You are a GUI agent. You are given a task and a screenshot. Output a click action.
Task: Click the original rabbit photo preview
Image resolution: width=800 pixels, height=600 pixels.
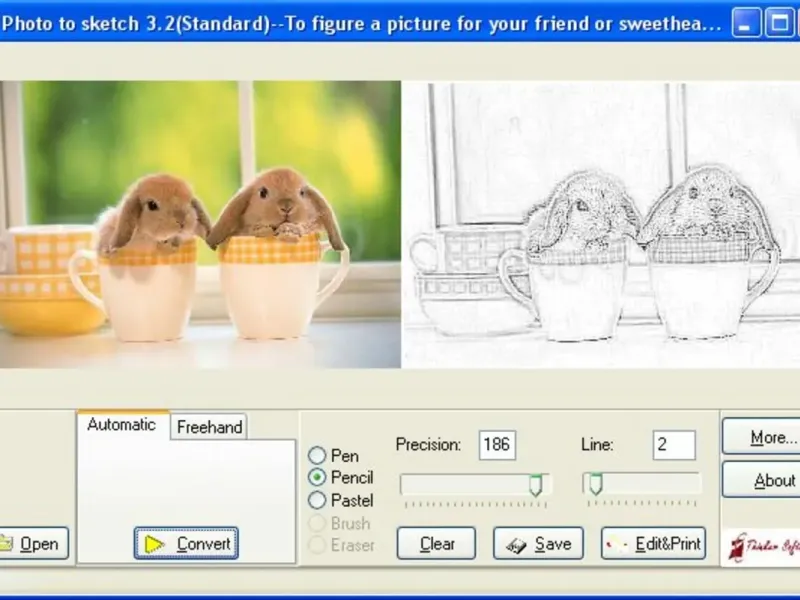tap(200, 224)
